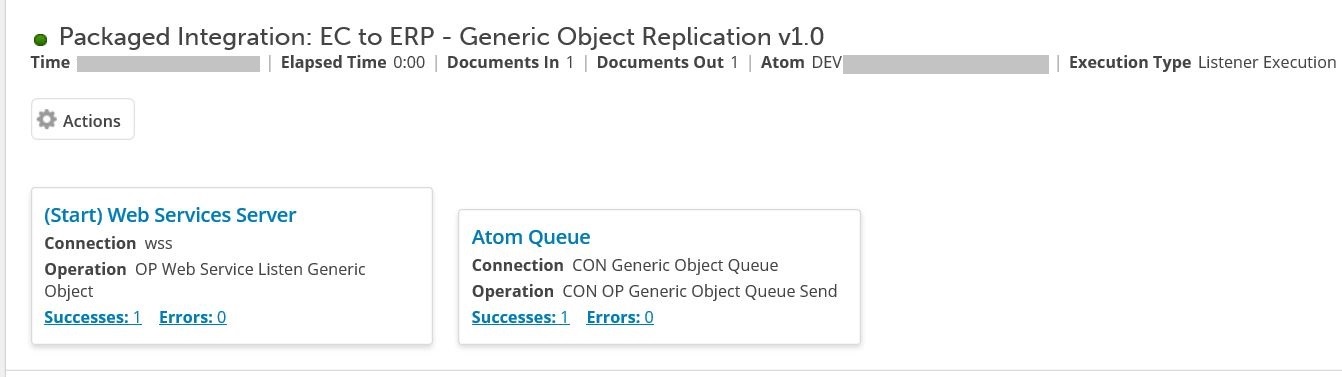The image size is (1342, 377).
Task: Click the Documents In count
Action: point(570,63)
